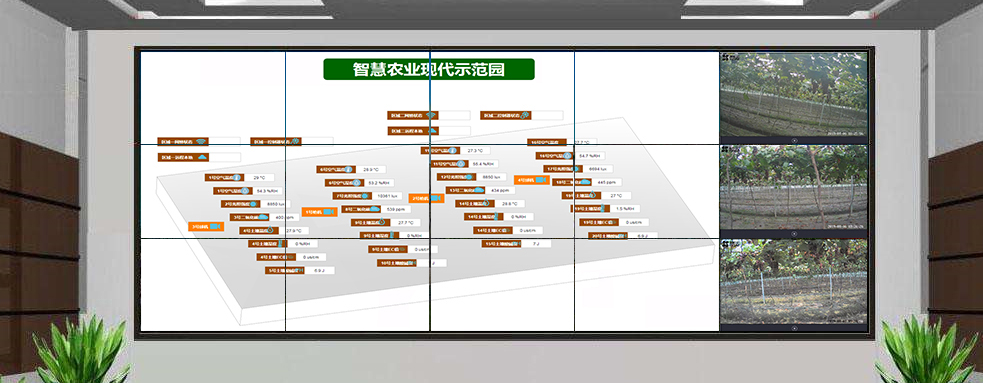Click the 智慧农业现代示范园 title banner

pos(429,69)
